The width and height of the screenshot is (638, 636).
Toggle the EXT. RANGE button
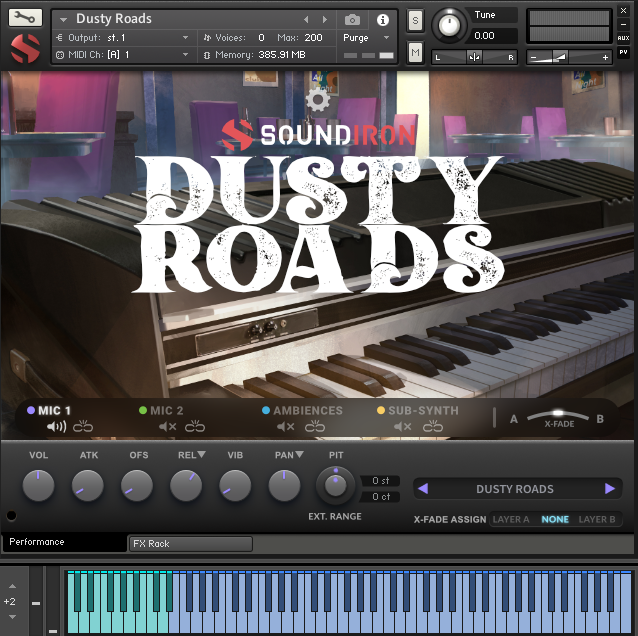pyautogui.click(x=335, y=516)
